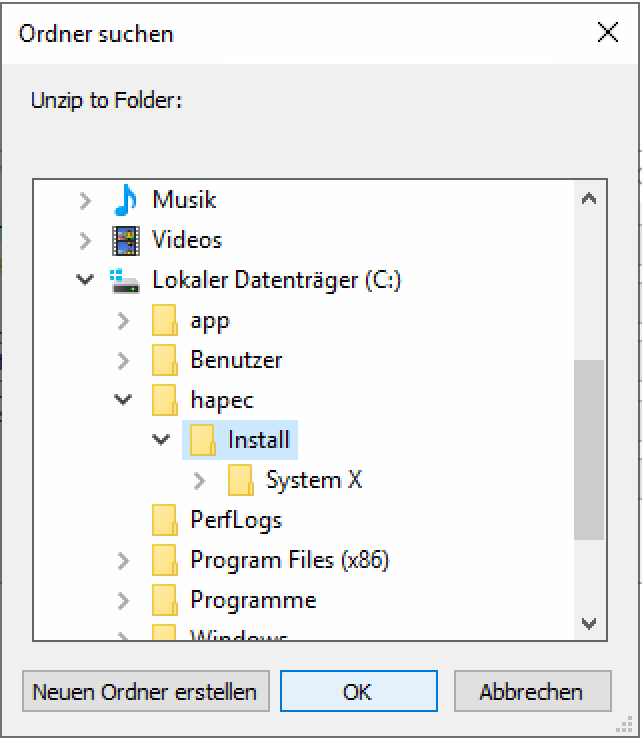
Task: Select the Install folder
Action: pos(258,440)
